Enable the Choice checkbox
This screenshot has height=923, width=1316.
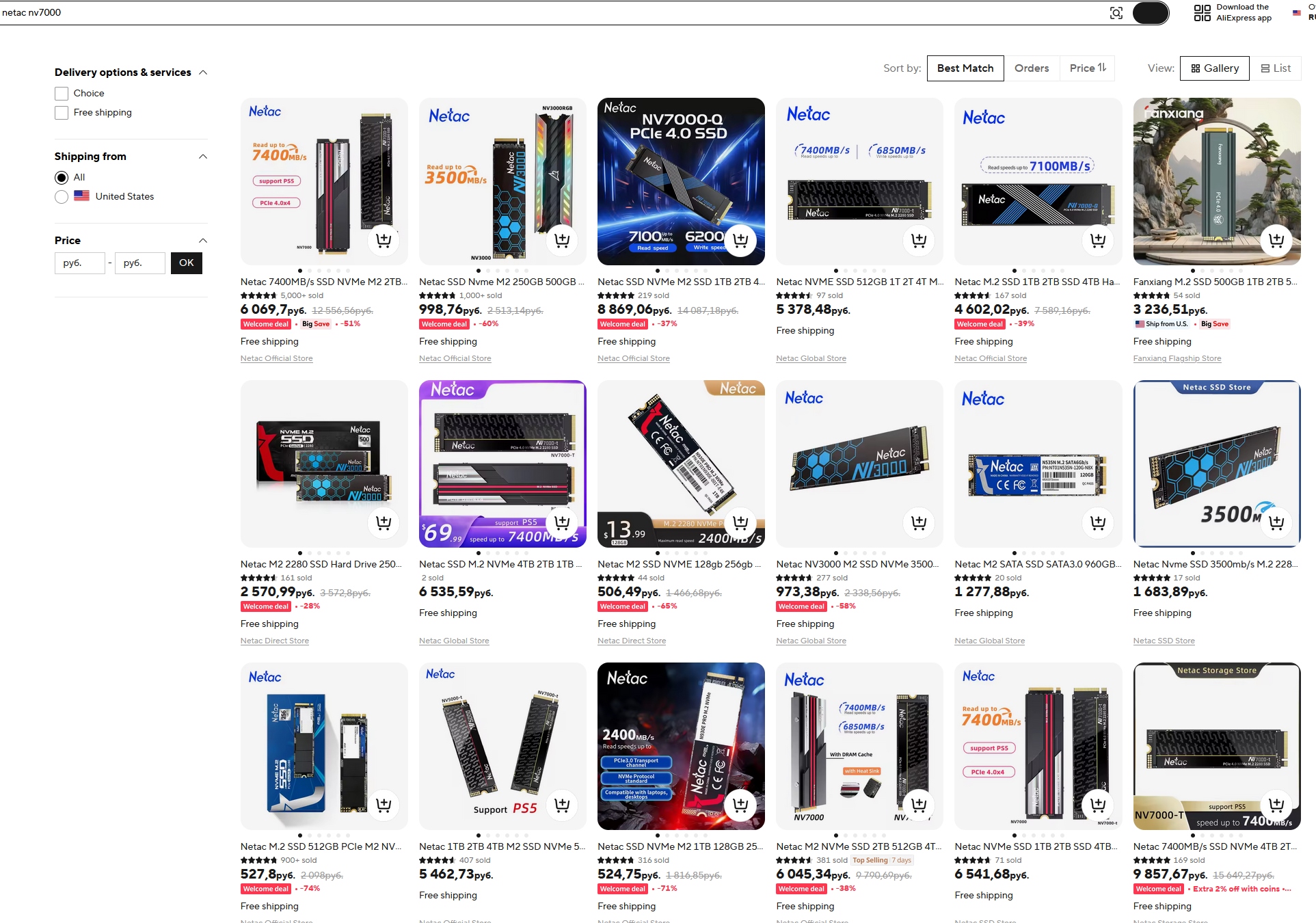click(x=62, y=93)
